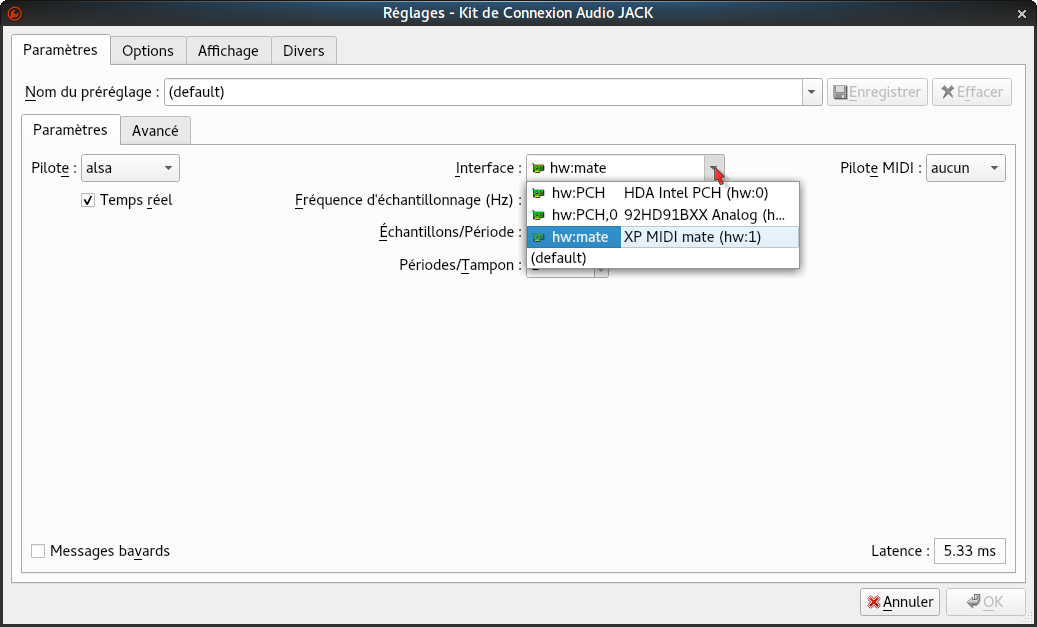Click the red X icon on Annuler
This screenshot has width=1037, height=627.
pos(874,602)
